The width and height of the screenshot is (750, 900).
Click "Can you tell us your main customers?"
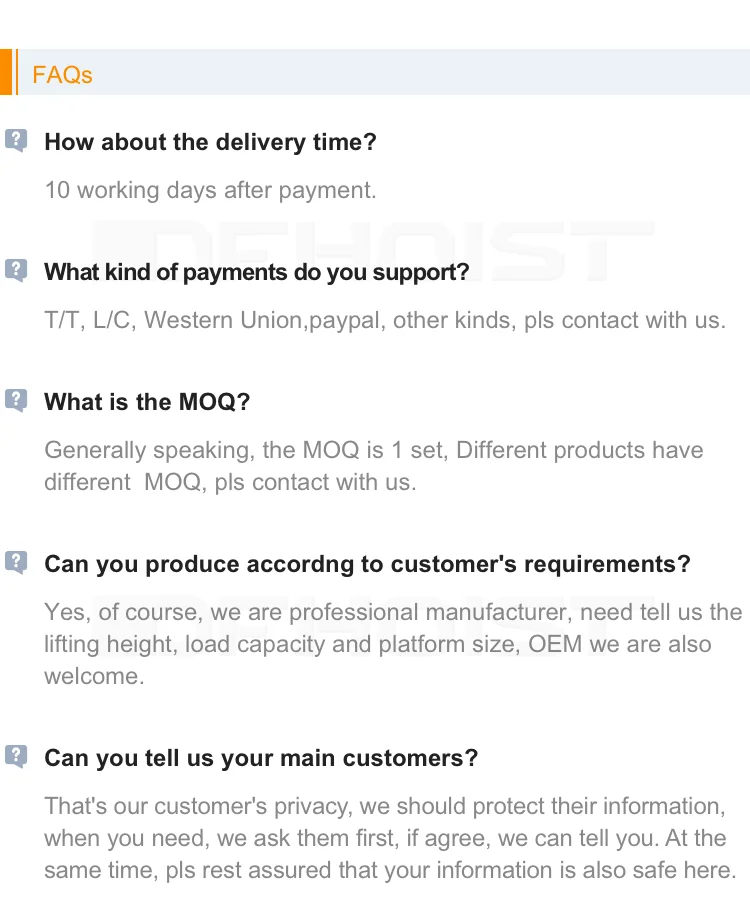(261, 758)
